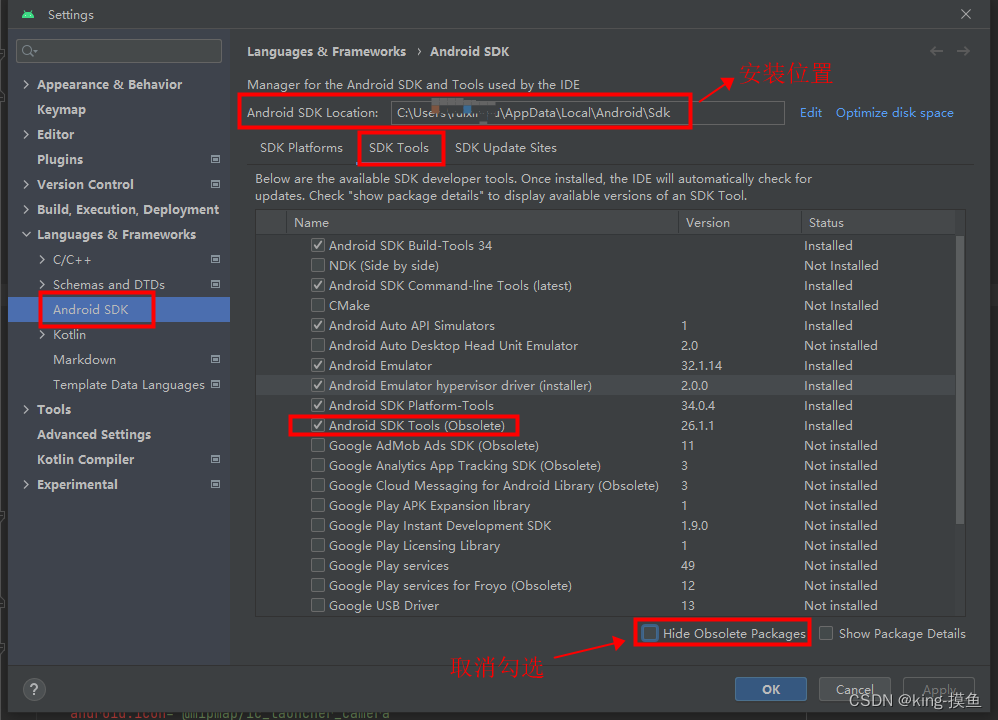The image size is (998, 720).
Task: Select Android Emulator hypervisor driver row
Action: (605, 385)
